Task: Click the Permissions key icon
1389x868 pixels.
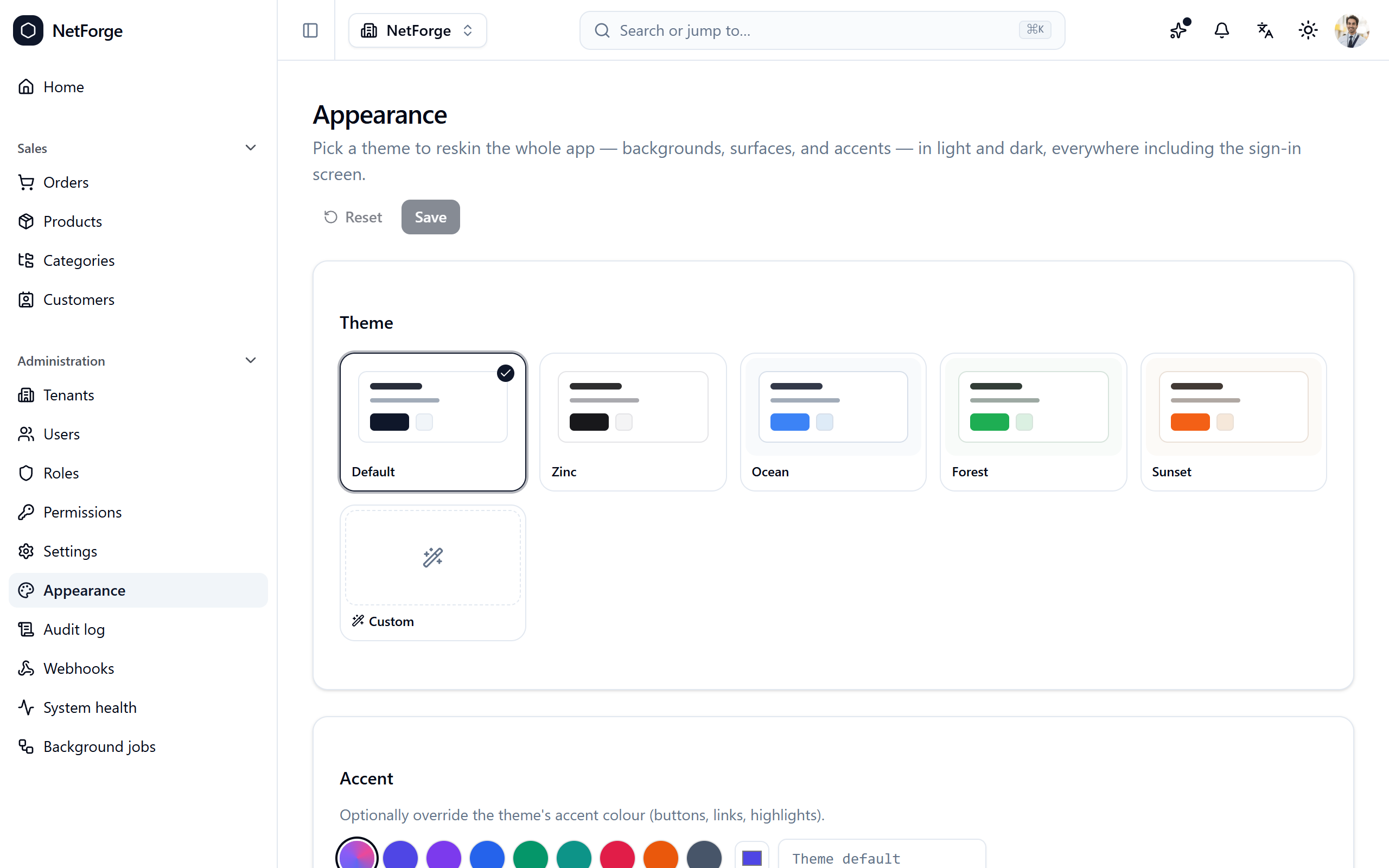Action: pos(26,512)
